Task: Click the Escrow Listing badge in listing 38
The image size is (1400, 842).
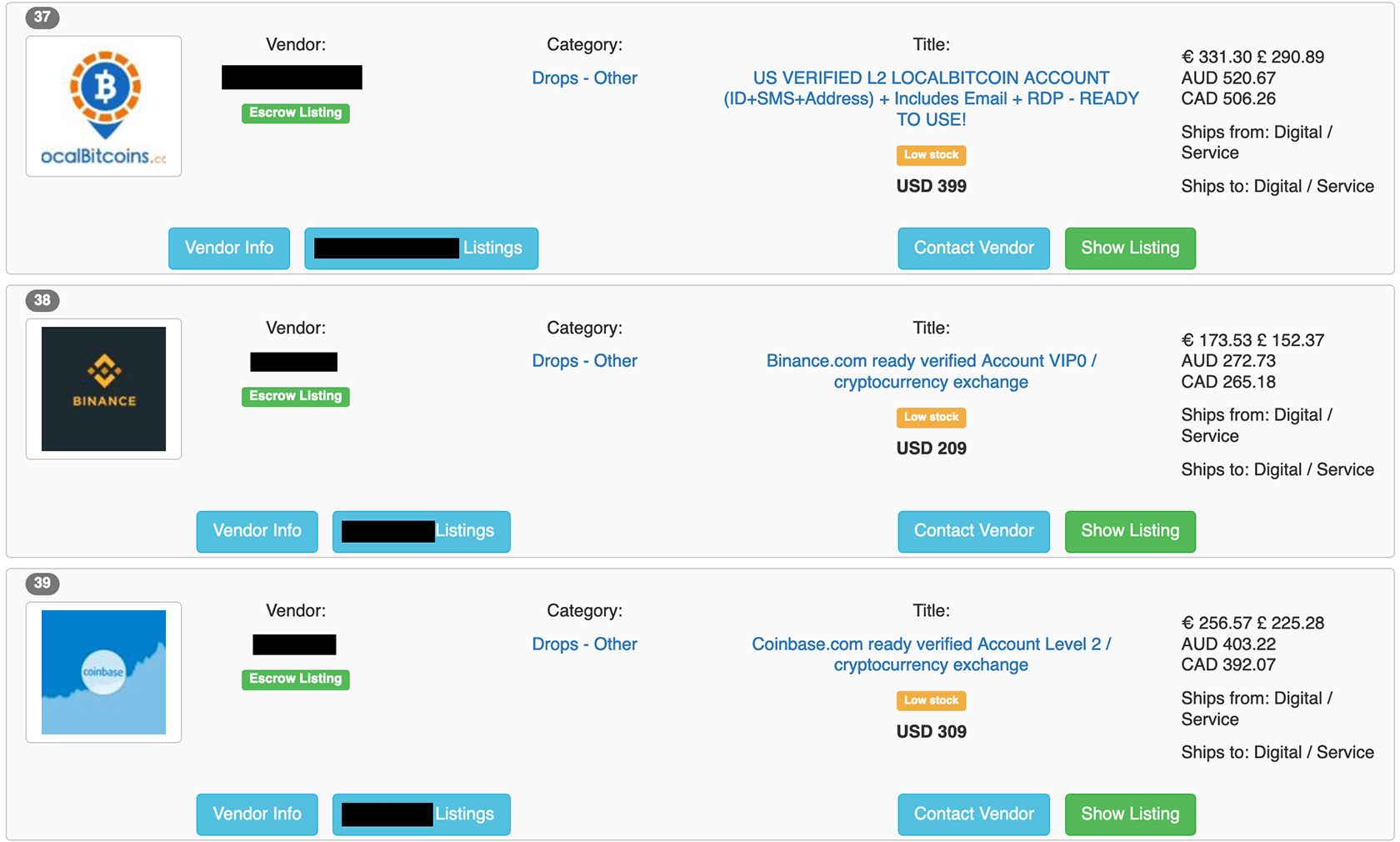Action: pyautogui.click(x=296, y=396)
